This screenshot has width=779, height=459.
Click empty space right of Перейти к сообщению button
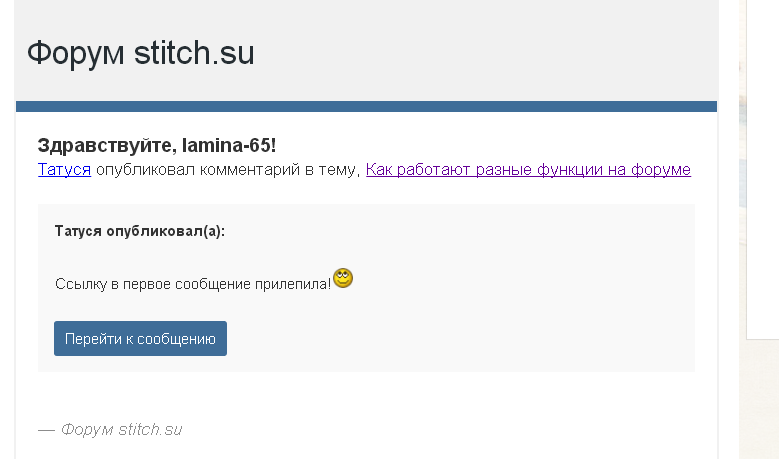click(x=450, y=339)
